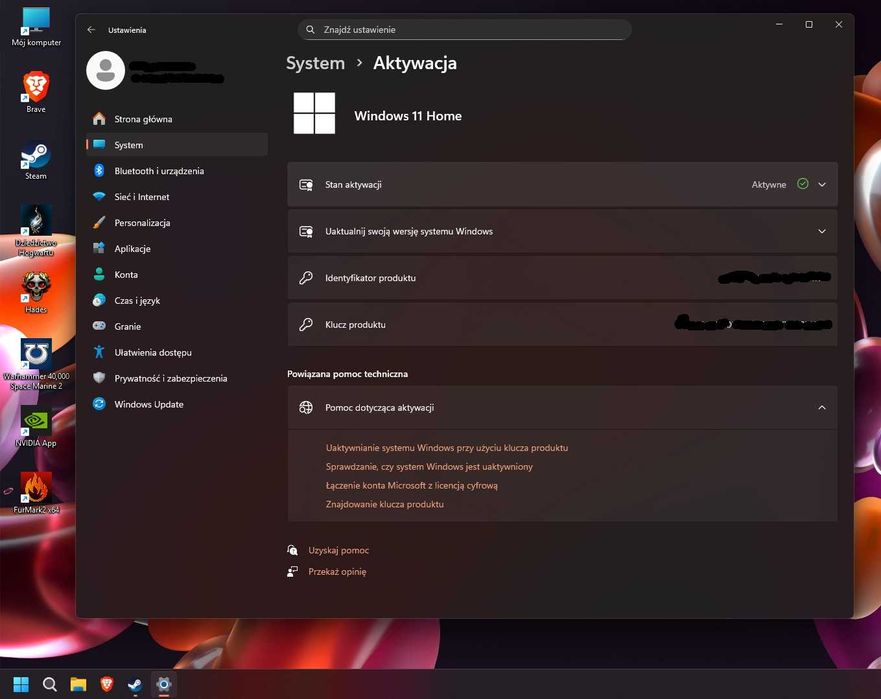Click the Klucz produktu row
Screen dimensions: 881x699
click(562, 325)
